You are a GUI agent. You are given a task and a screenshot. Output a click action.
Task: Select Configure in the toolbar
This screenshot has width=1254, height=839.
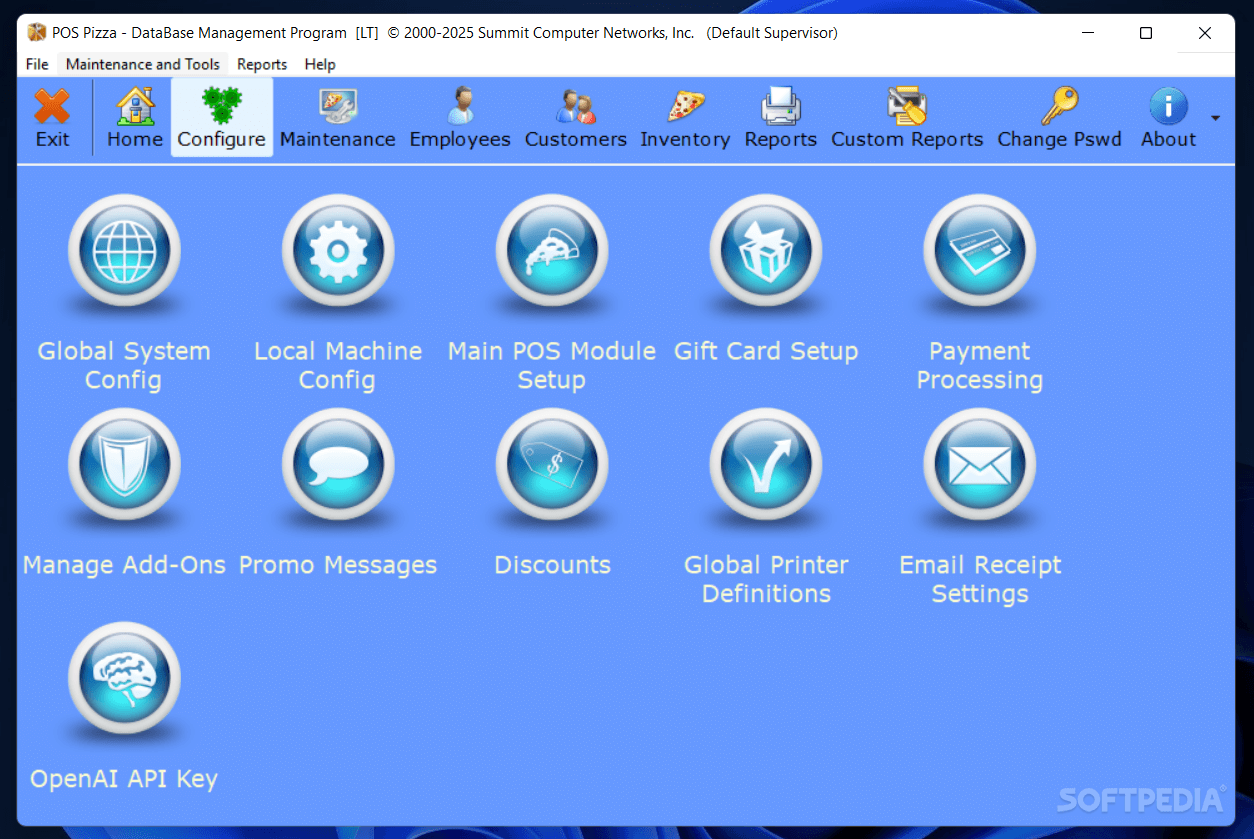coord(222,118)
